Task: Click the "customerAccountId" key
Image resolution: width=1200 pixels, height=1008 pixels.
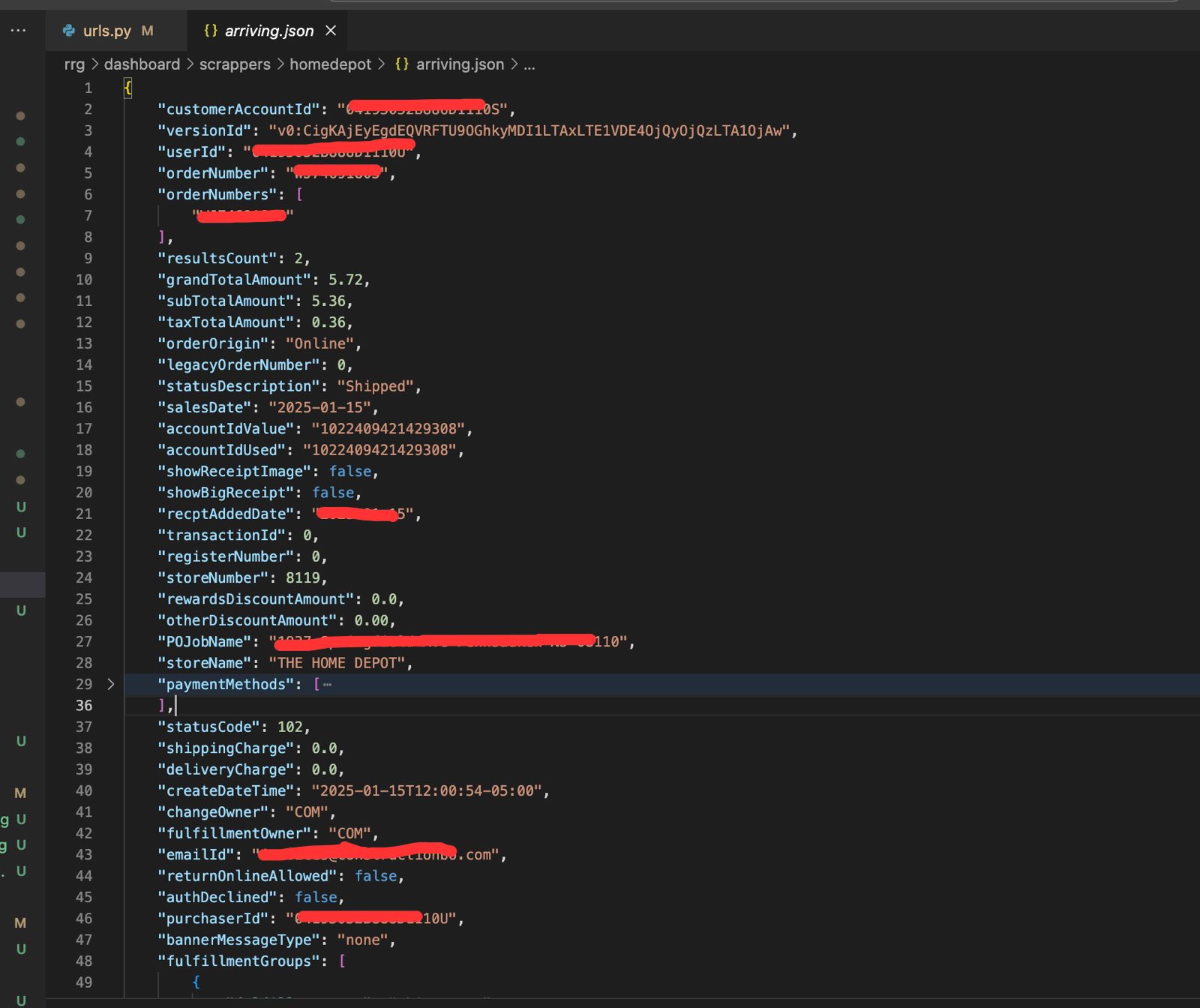Action: point(238,109)
